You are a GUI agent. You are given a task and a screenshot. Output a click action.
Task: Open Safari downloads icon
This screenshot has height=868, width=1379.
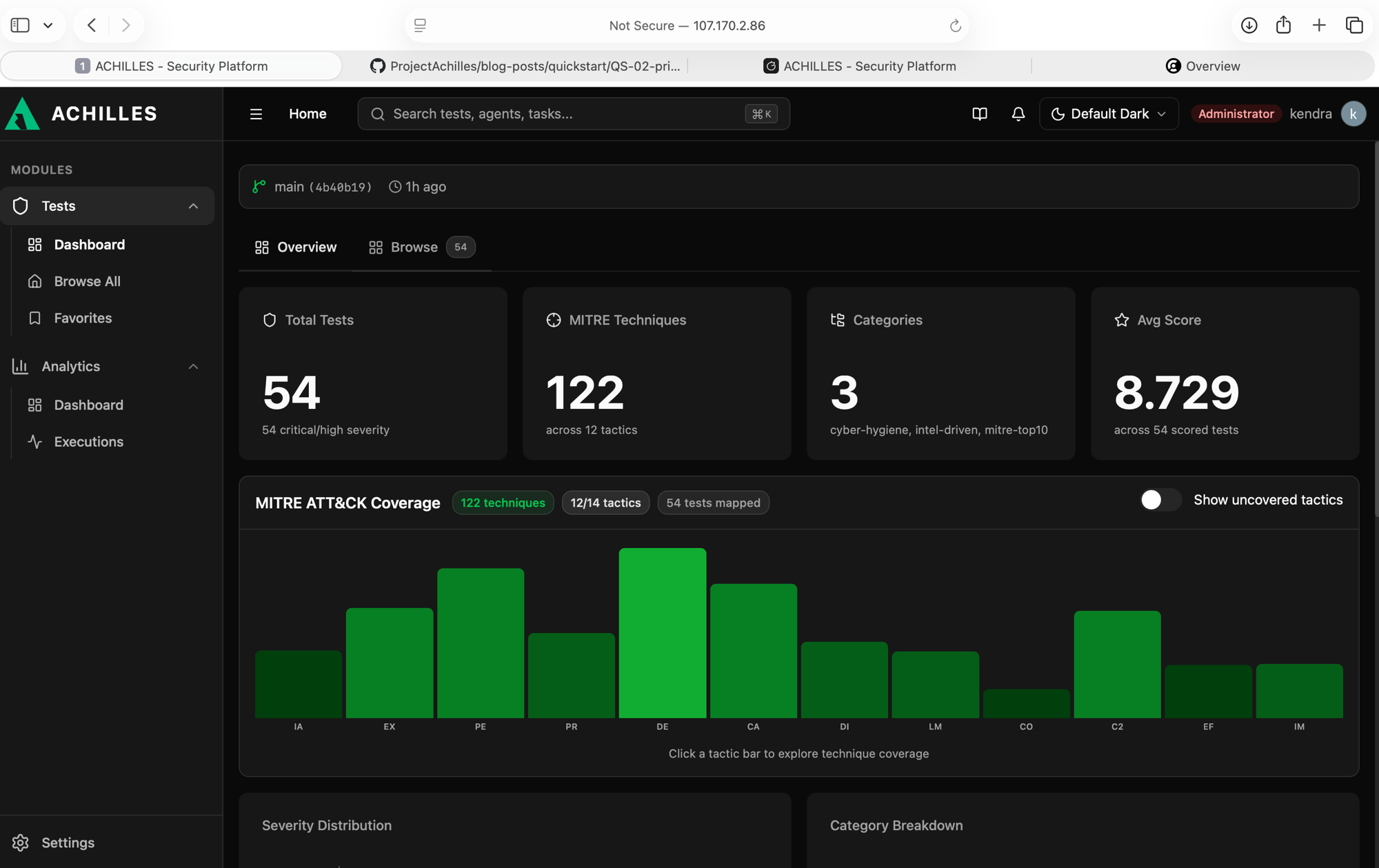click(1249, 26)
